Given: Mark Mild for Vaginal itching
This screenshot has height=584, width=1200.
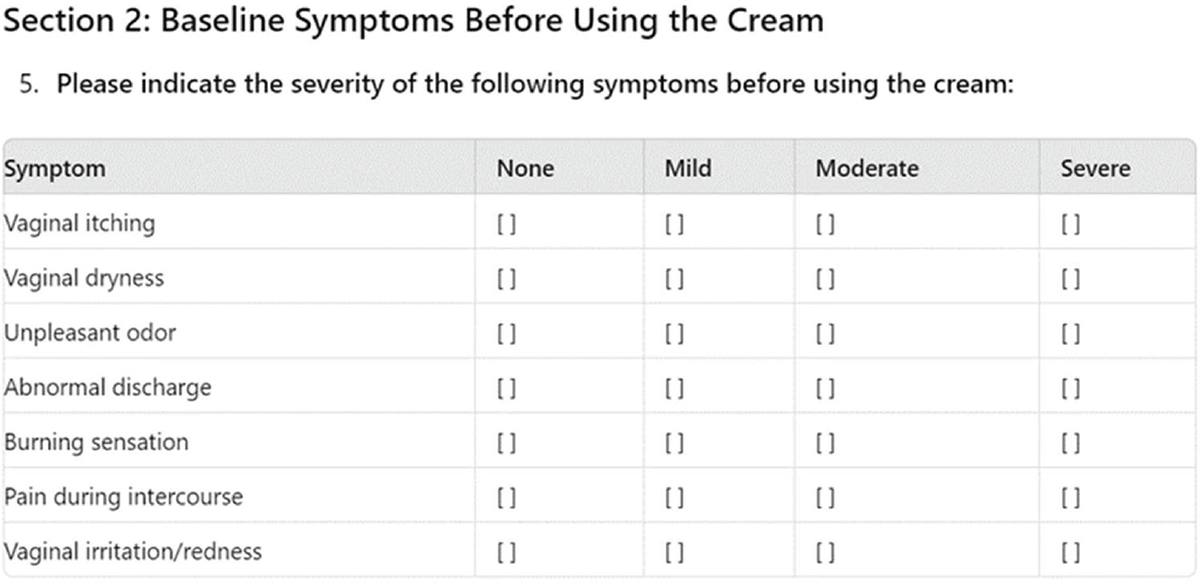Looking at the screenshot, I should (x=673, y=224).
